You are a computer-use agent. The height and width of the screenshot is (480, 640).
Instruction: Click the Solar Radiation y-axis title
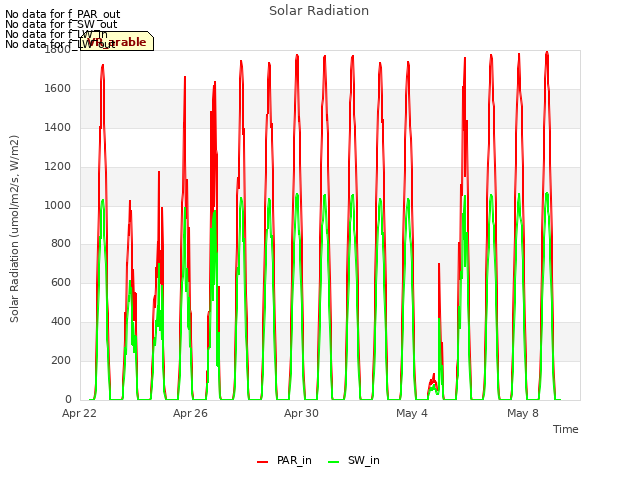point(14,229)
